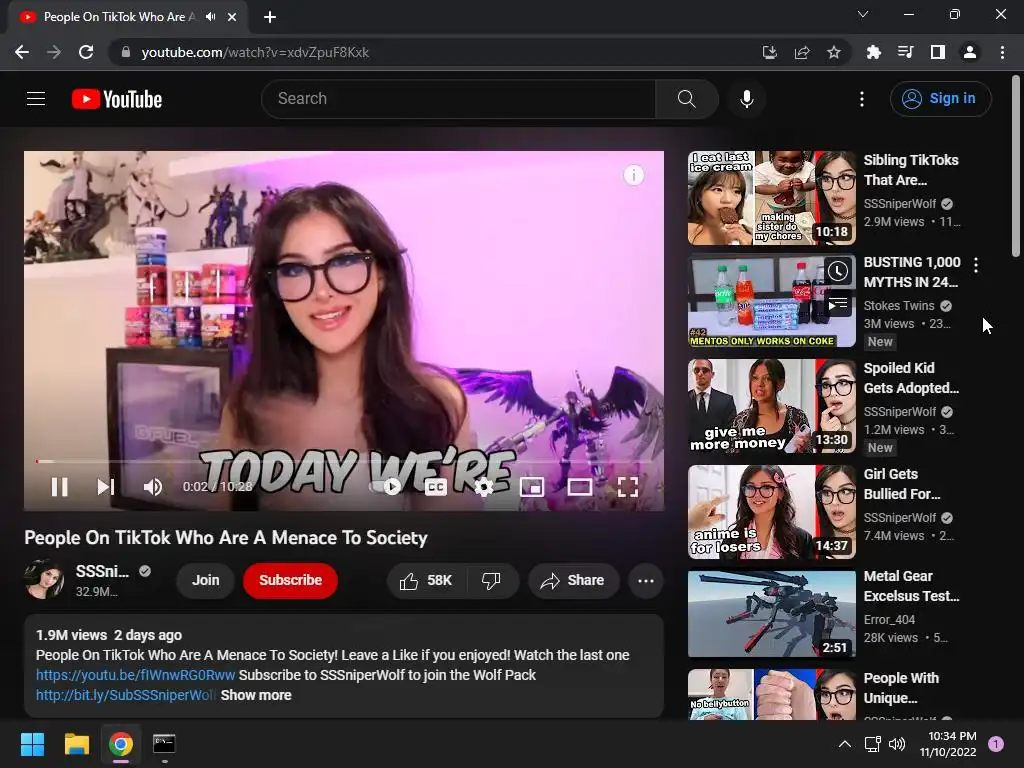
Task: Go back in browser history
Action: tap(22, 52)
